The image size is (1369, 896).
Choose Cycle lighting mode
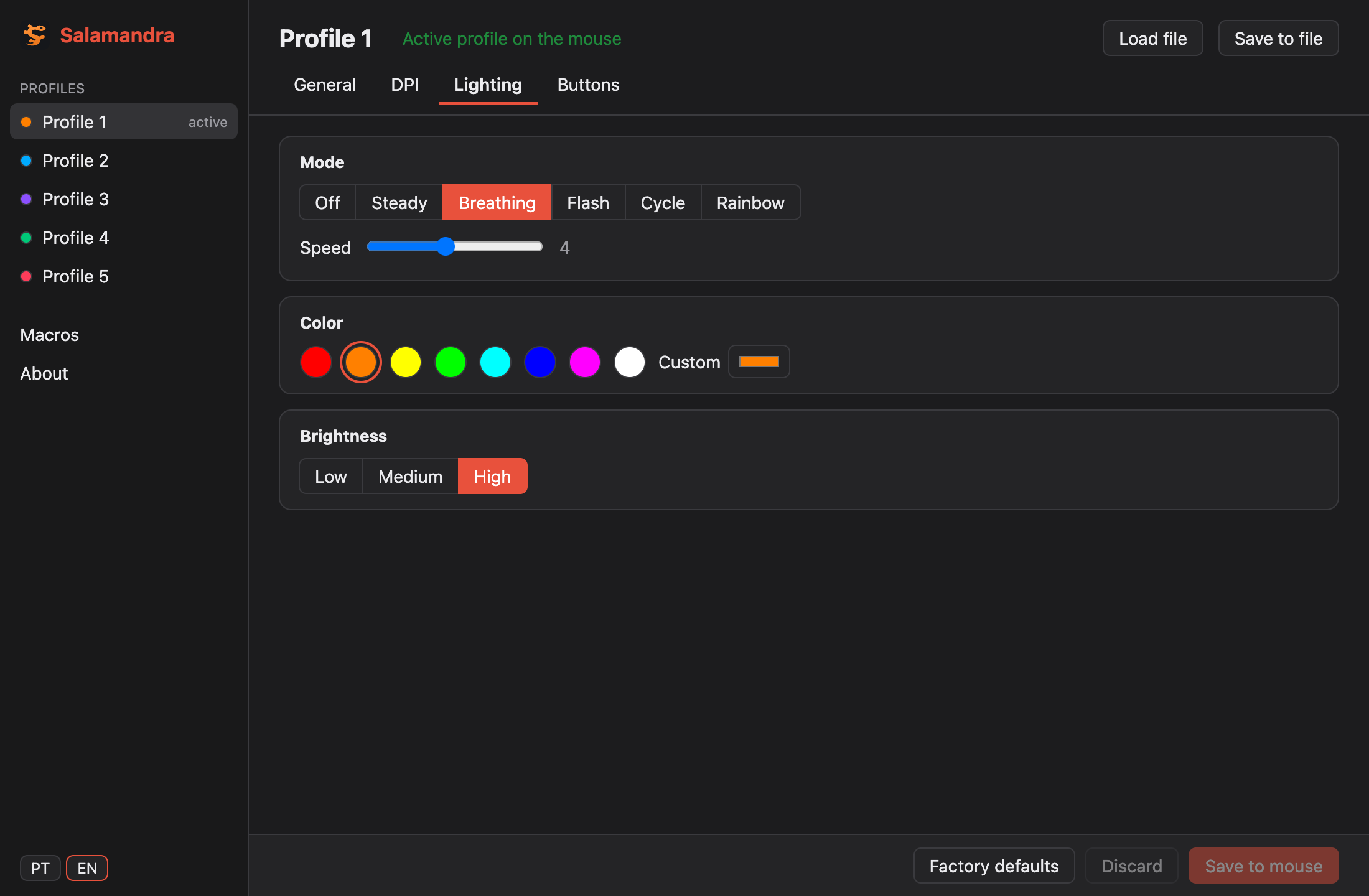[663, 203]
